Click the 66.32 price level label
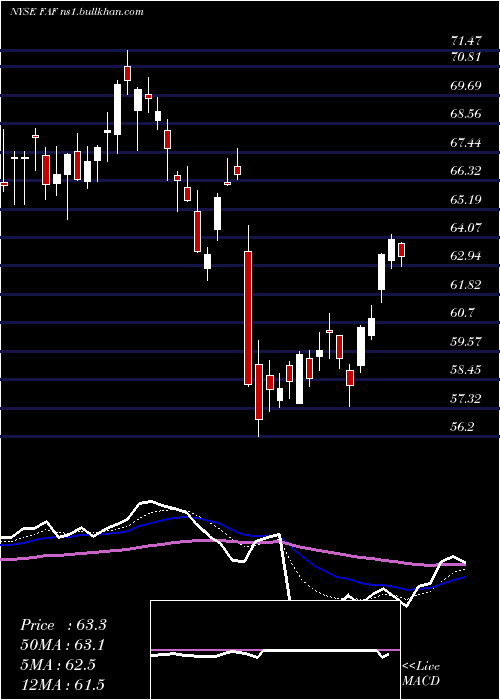Screen dimensions: 500x700 point(467,171)
